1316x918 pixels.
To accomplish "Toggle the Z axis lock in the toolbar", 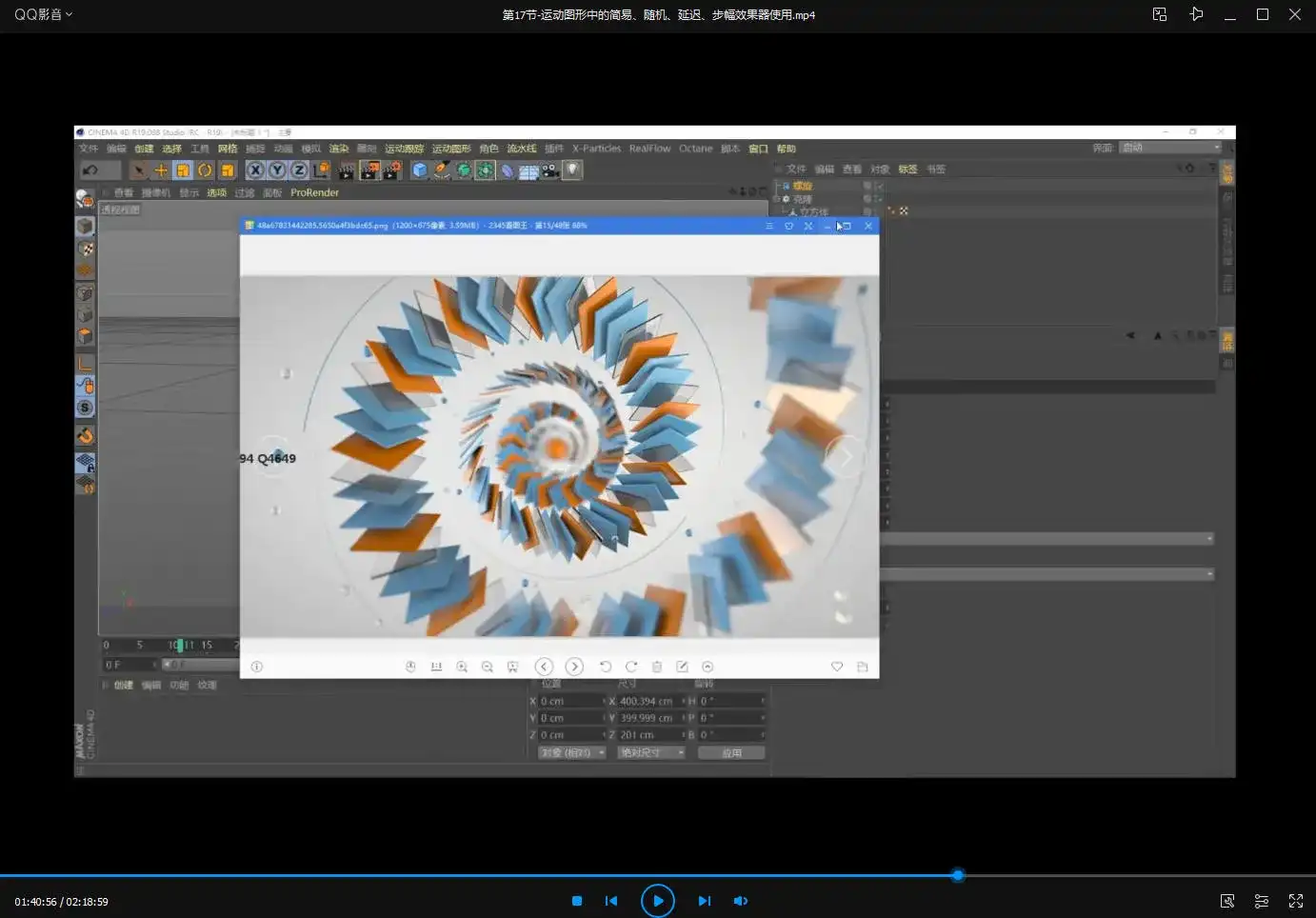I will coord(298,170).
